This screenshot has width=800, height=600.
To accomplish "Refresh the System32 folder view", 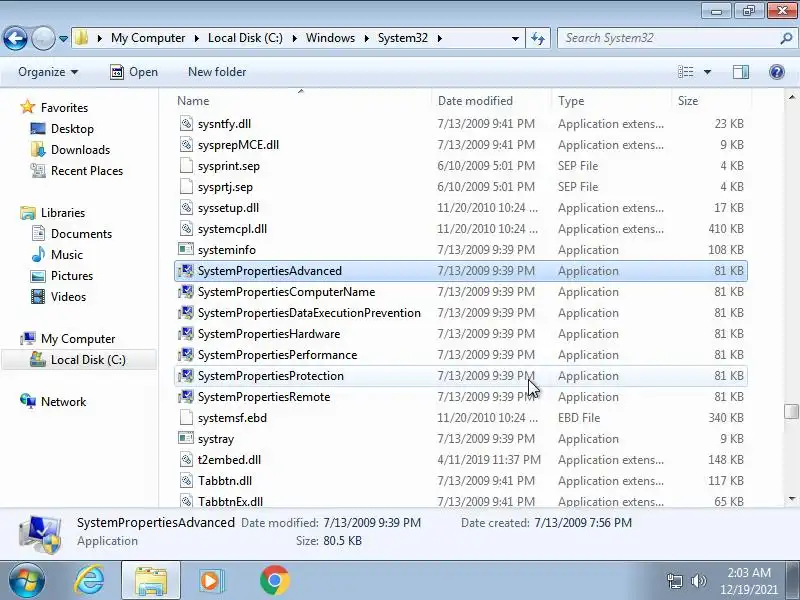I will 538,38.
